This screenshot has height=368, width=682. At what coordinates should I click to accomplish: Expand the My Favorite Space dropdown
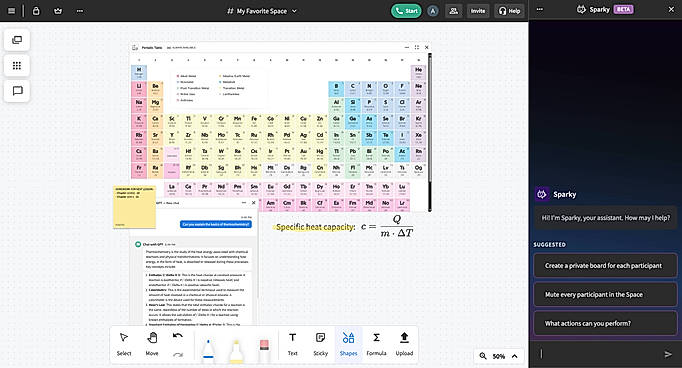pos(262,11)
